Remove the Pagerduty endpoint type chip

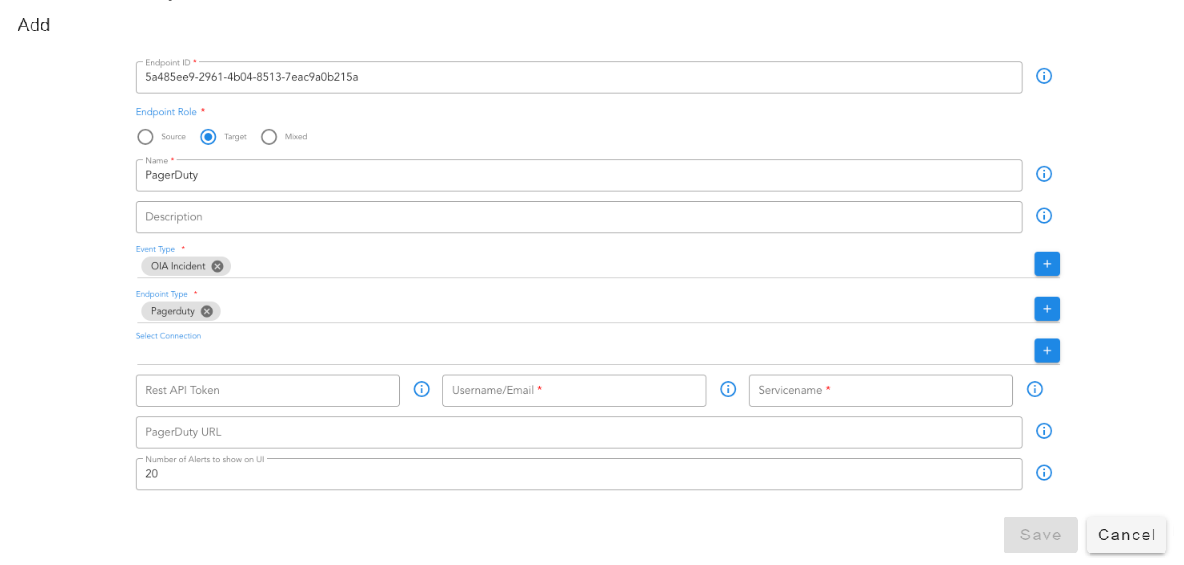click(207, 311)
